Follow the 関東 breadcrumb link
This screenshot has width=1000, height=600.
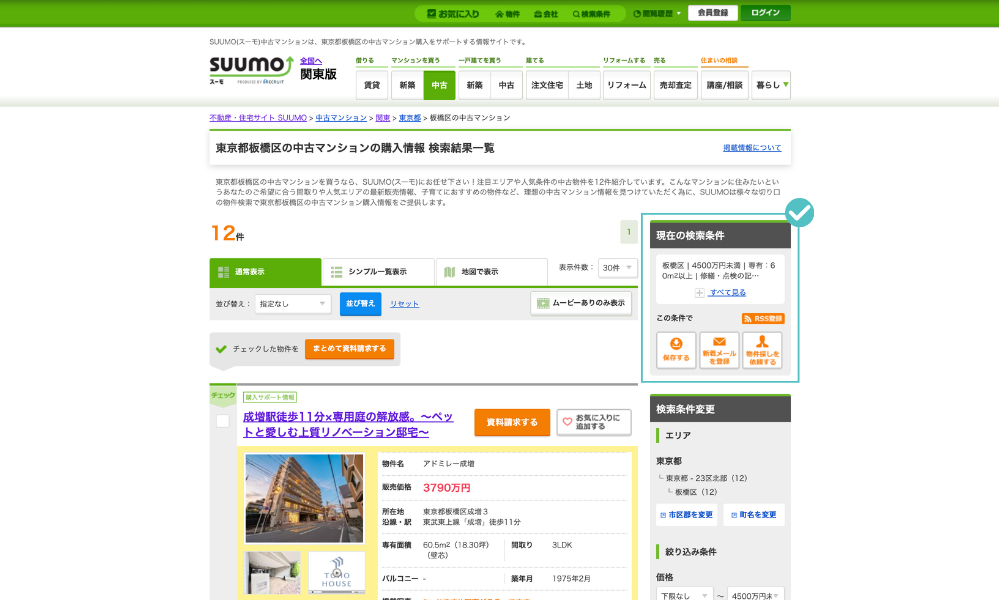[383, 118]
